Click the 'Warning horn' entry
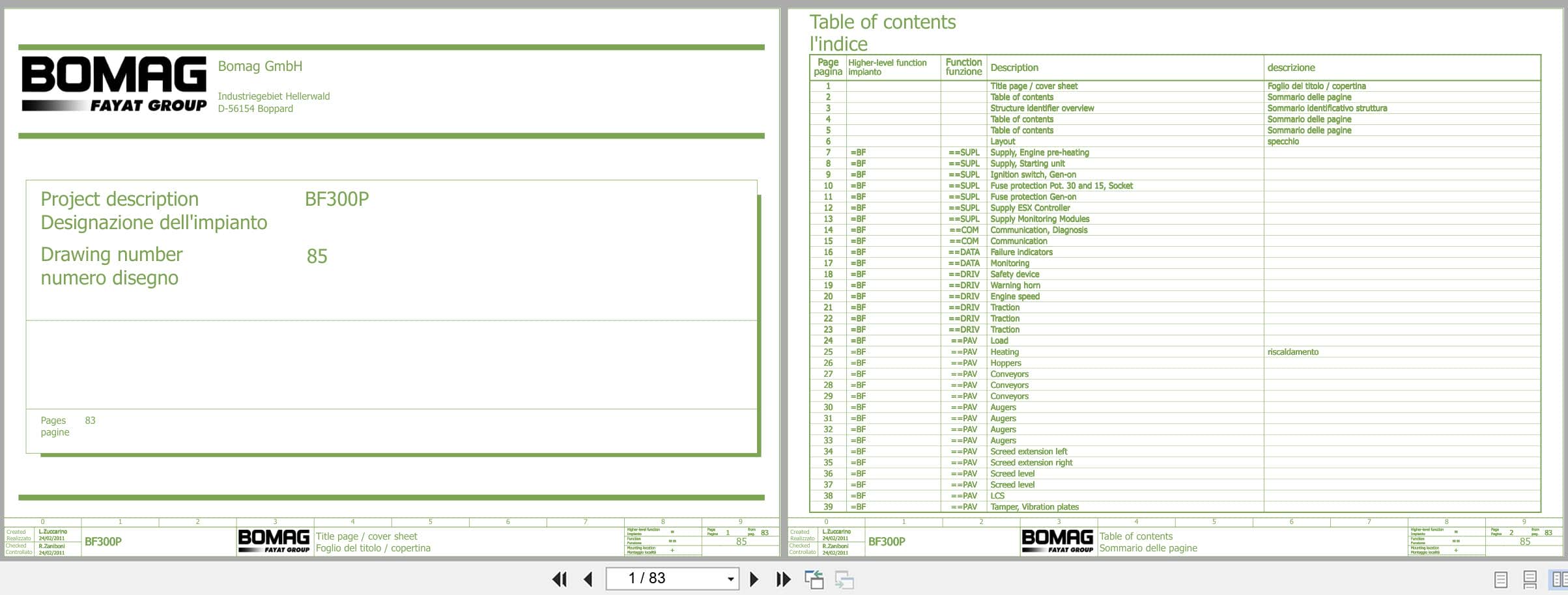Viewport: 1568px width, 595px height. pos(1015,285)
